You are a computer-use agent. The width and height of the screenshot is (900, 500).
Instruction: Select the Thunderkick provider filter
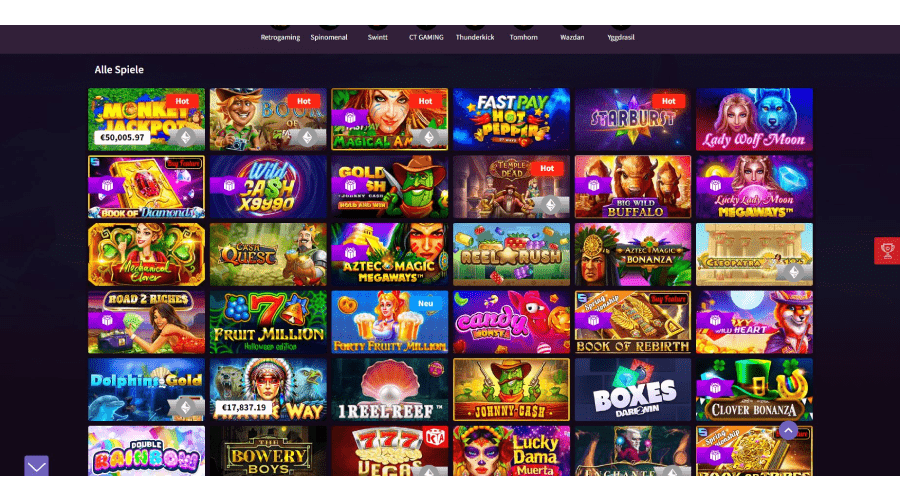coord(475,37)
